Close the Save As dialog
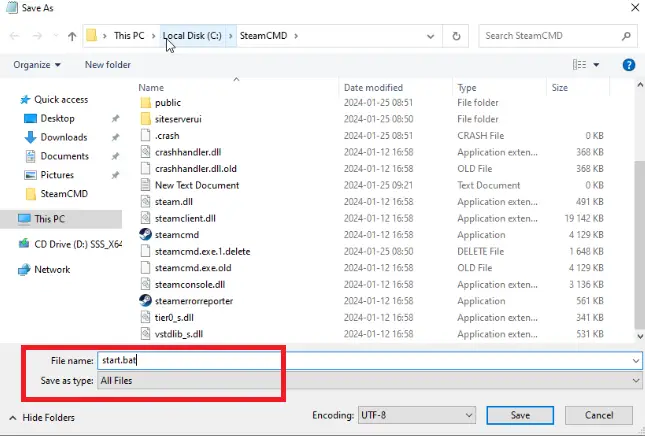This screenshot has width=645, height=437. (635, 7)
